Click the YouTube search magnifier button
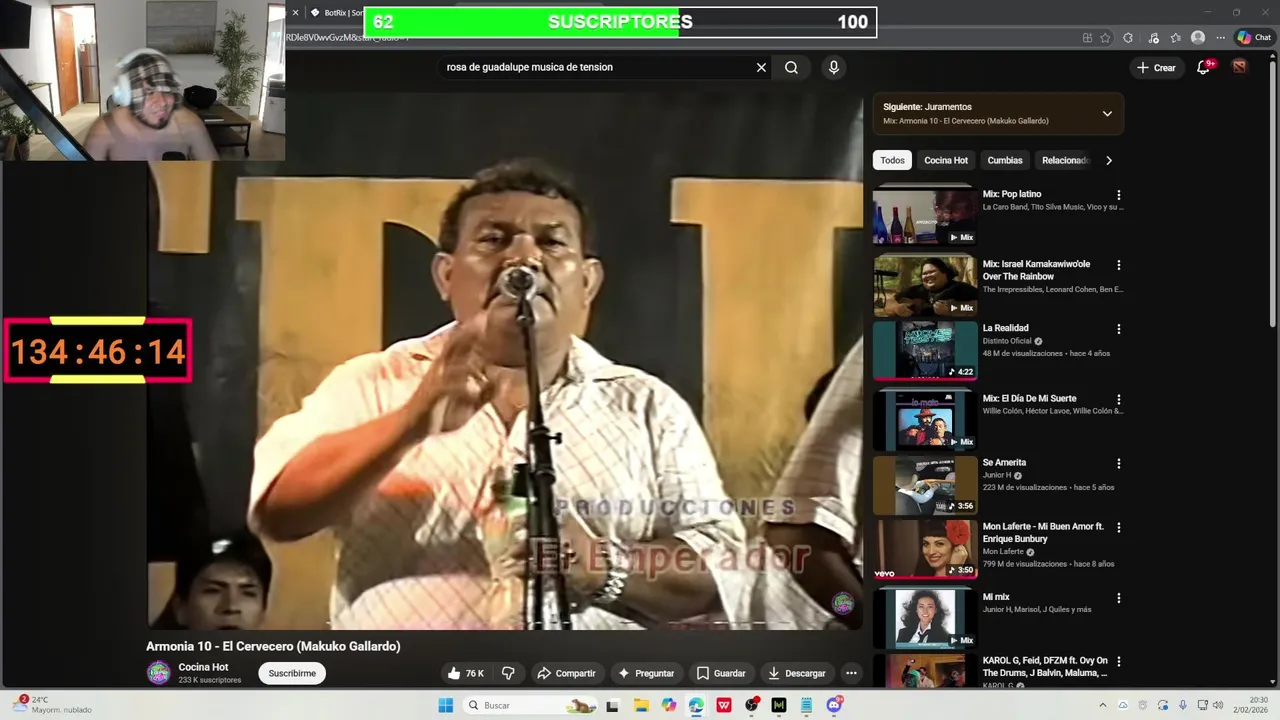The height and width of the screenshot is (720, 1280). pyautogui.click(x=791, y=67)
